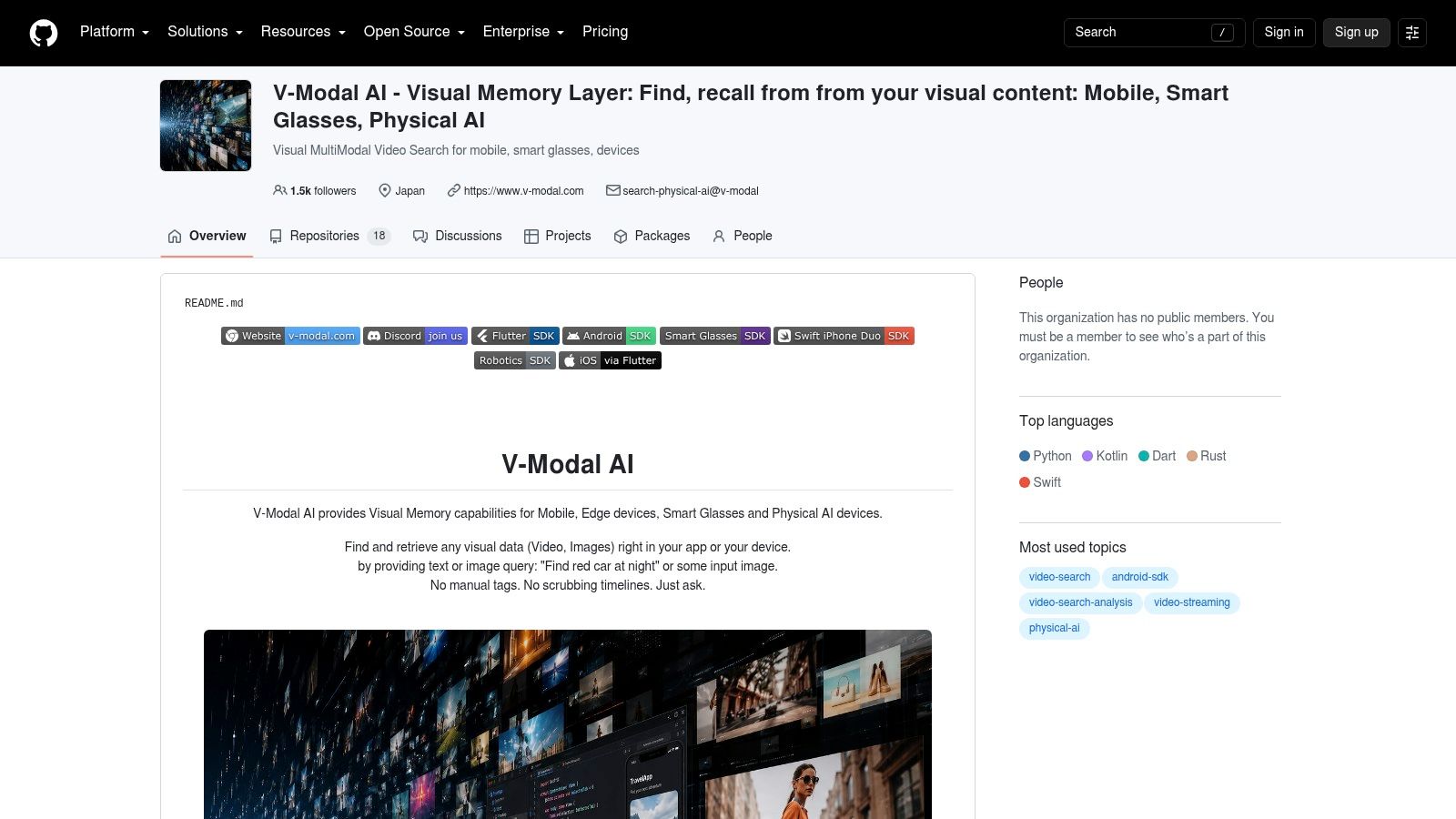Viewport: 1456px width, 819px height.
Task: Expand the Solutions menu
Action: tap(205, 32)
